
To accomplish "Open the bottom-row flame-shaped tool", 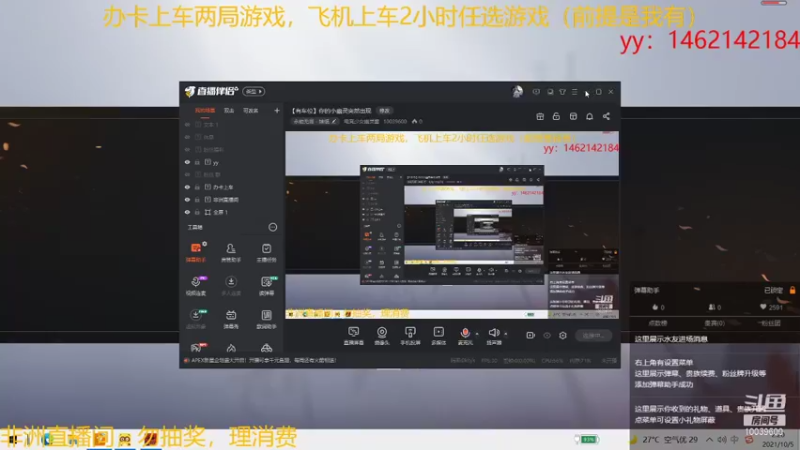I will (231, 348).
